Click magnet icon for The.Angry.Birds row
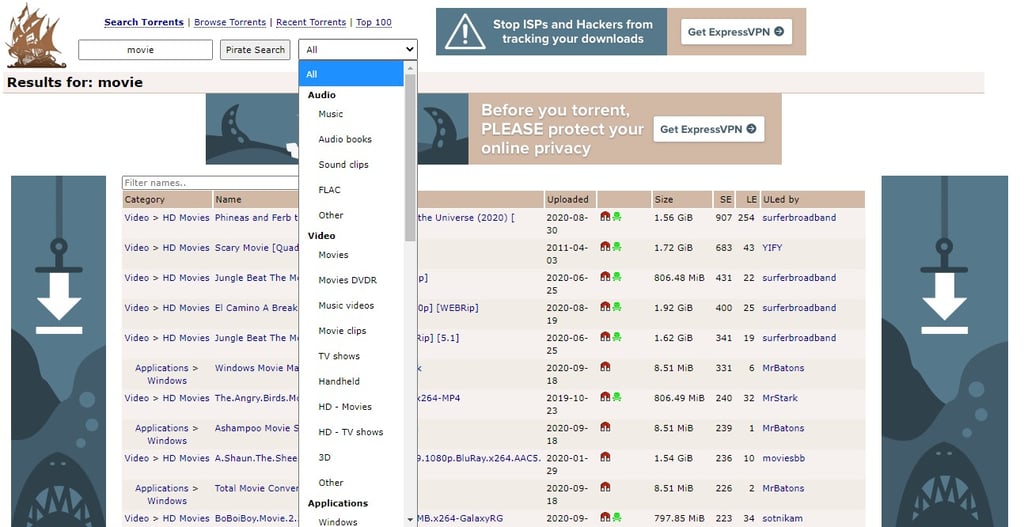Image resolution: width=1024 pixels, height=527 pixels. (x=605, y=397)
